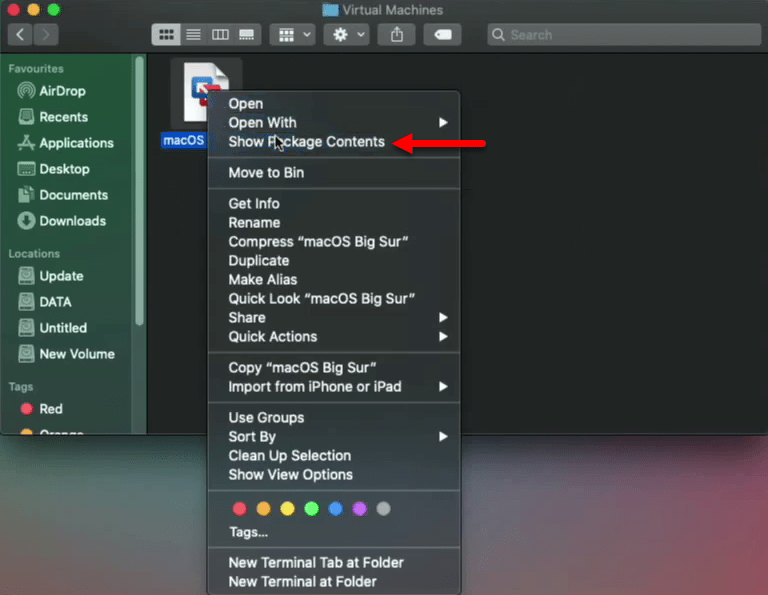Choose Clean Up Selection
Viewport: 768px width, 595px height.
click(334, 456)
